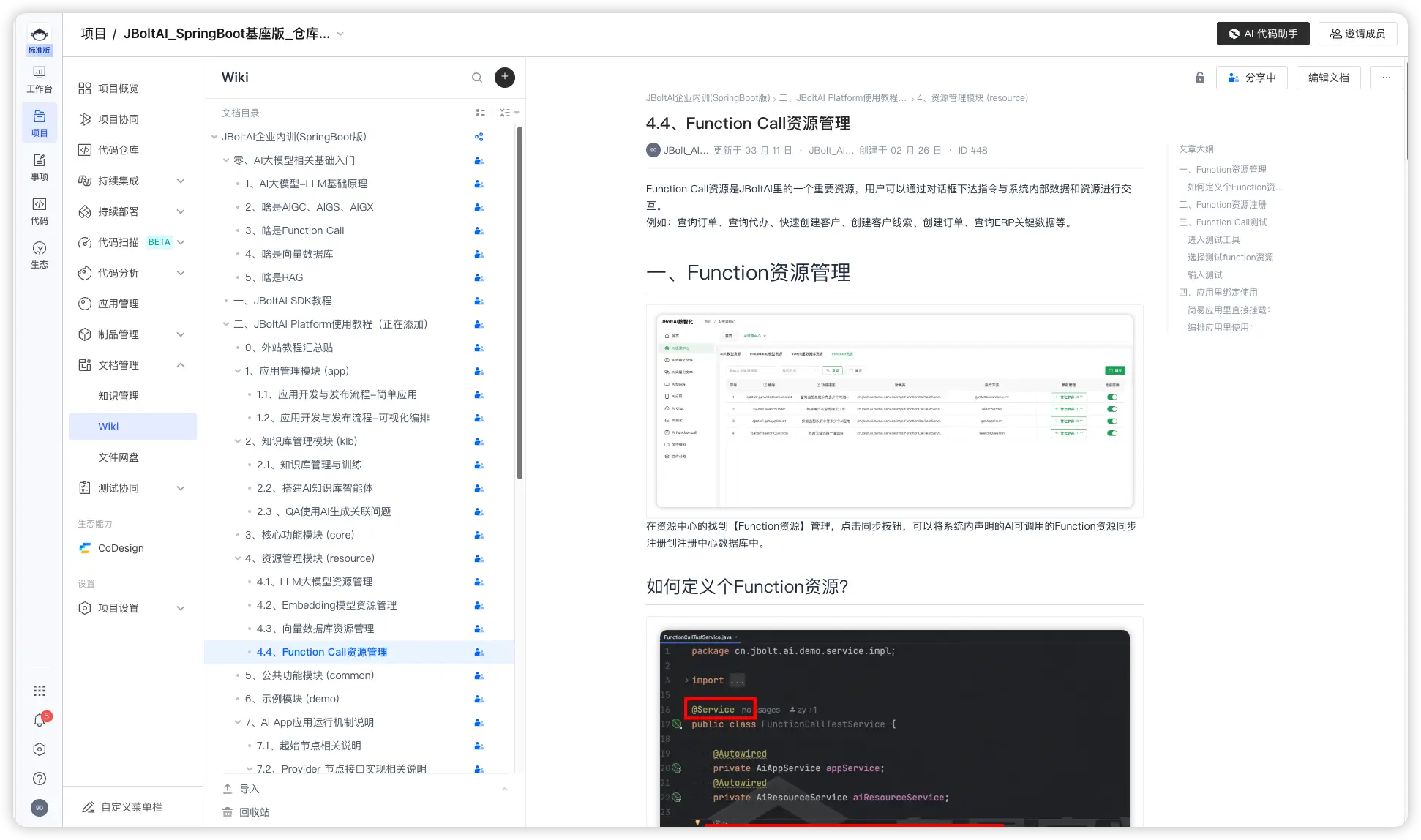Collapse the 文档管理 menu chevron
The image size is (1421, 840).
181,365
